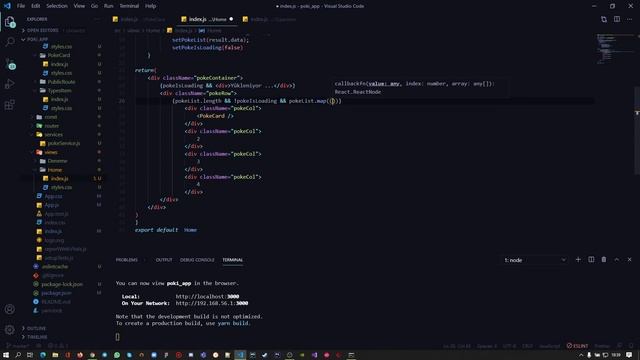Open the Accounts menu icon
The image size is (640, 360).
(10, 309)
